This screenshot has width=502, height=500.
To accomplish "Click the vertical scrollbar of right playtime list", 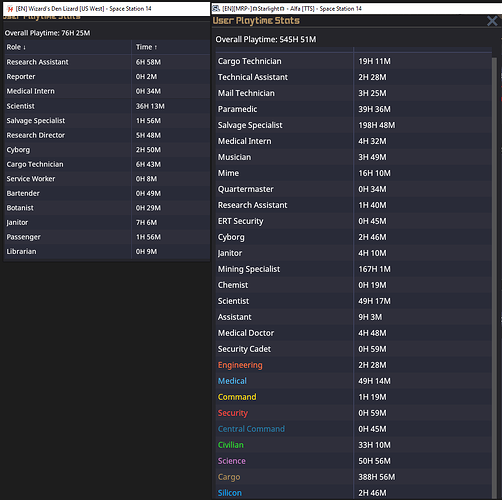I will pyautogui.click(x=494, y=277).
